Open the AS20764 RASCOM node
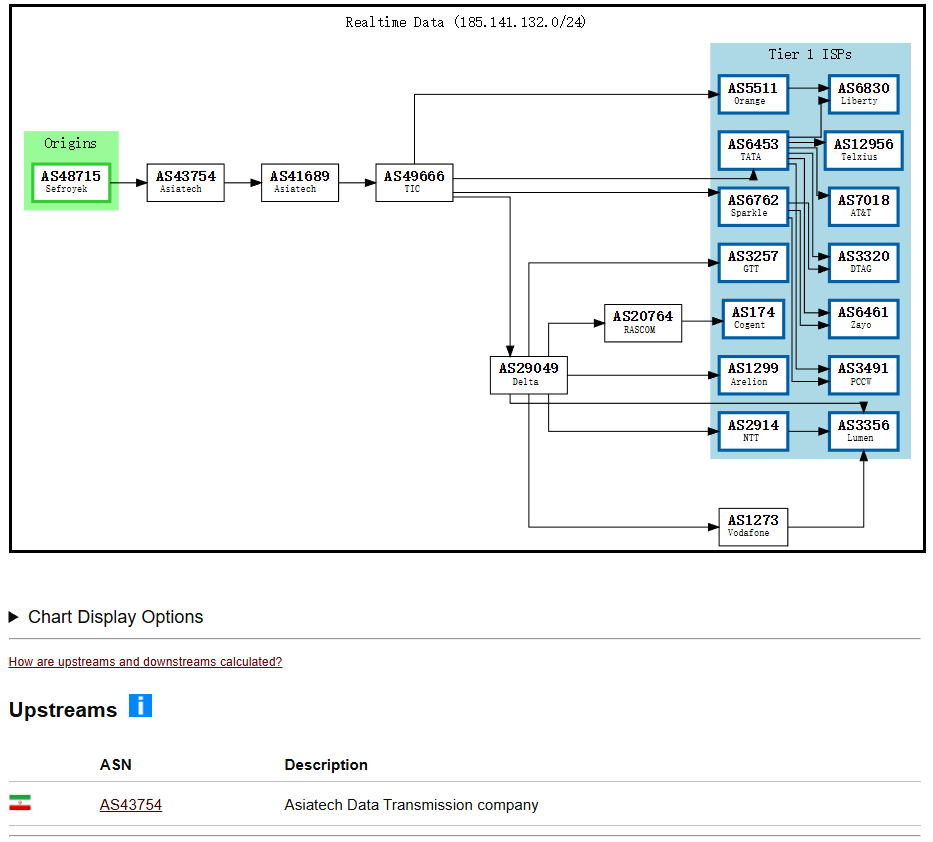 643,322
